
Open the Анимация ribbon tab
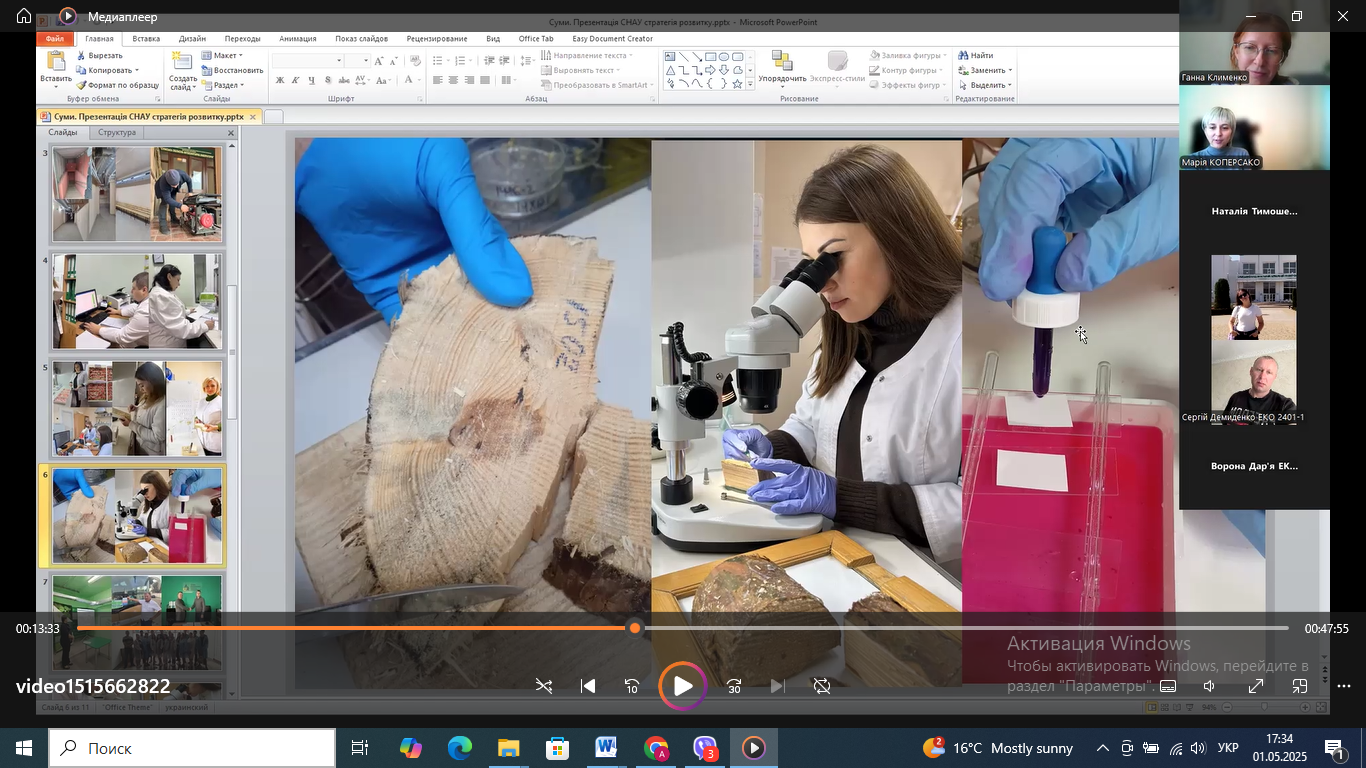coord(297,39)
